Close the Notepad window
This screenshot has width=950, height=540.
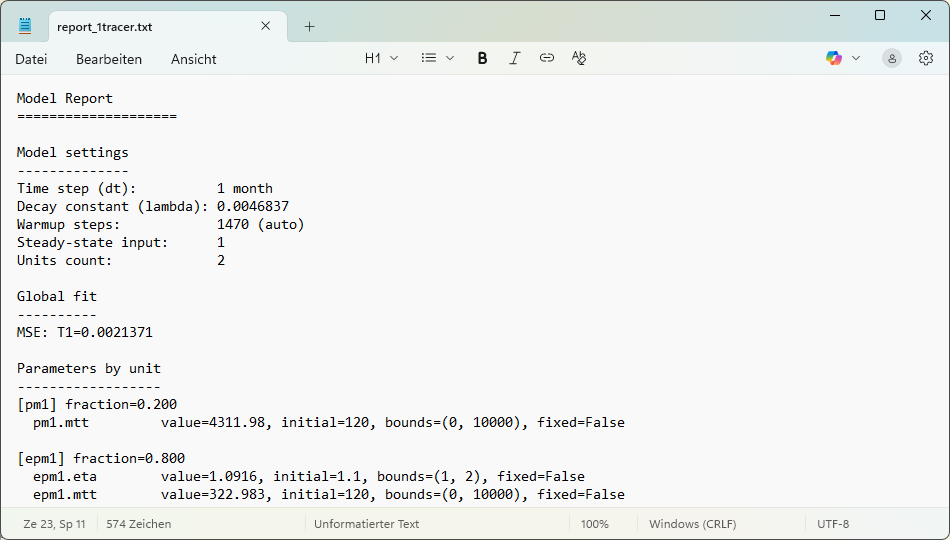[x=926, y=15]
